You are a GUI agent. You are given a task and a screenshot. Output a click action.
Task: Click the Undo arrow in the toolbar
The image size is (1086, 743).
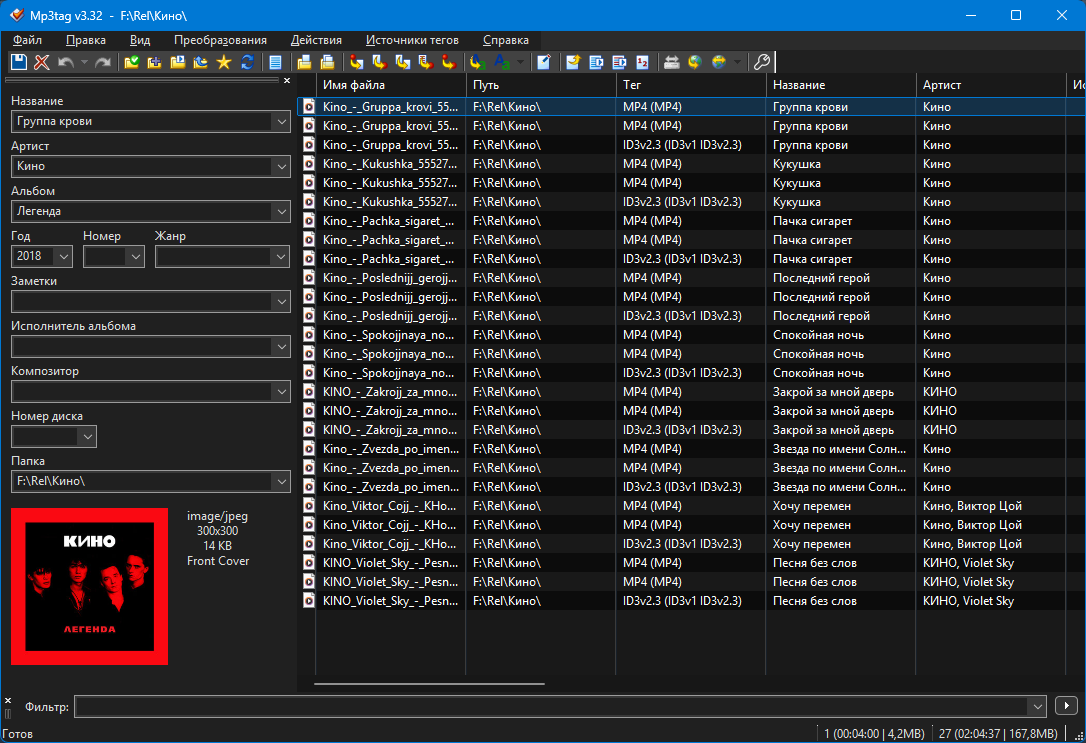click(x=66, y=62)
